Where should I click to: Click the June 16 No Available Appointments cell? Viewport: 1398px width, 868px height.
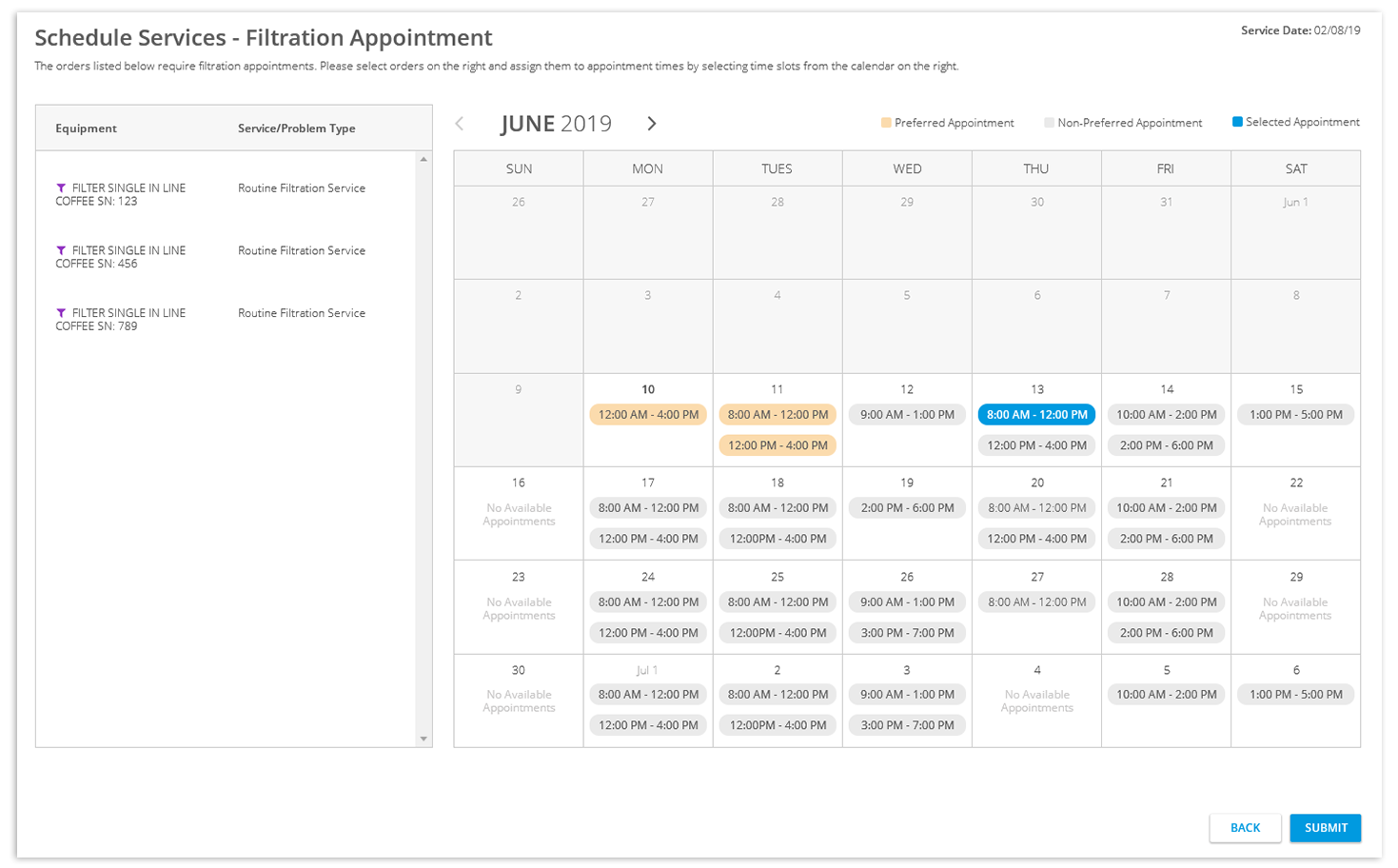point(519,514)
